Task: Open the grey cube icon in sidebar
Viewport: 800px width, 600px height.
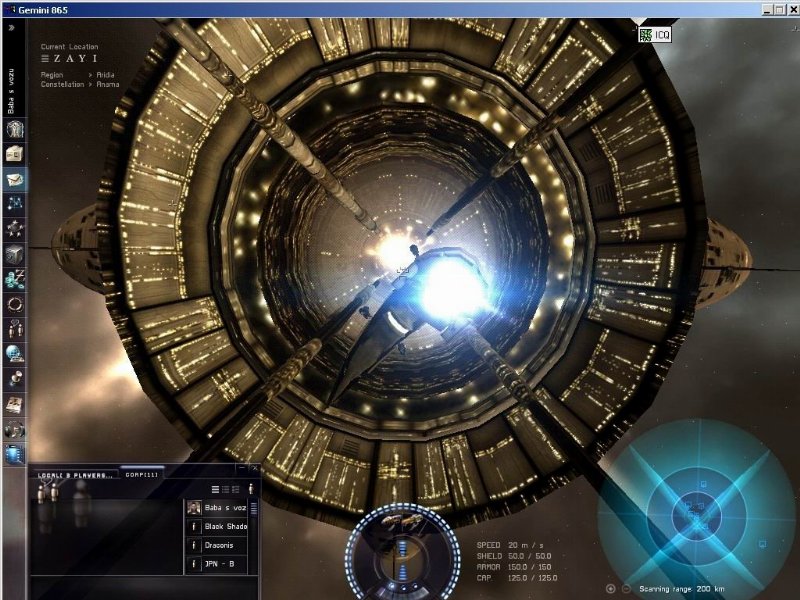Action: coord(15,254)
